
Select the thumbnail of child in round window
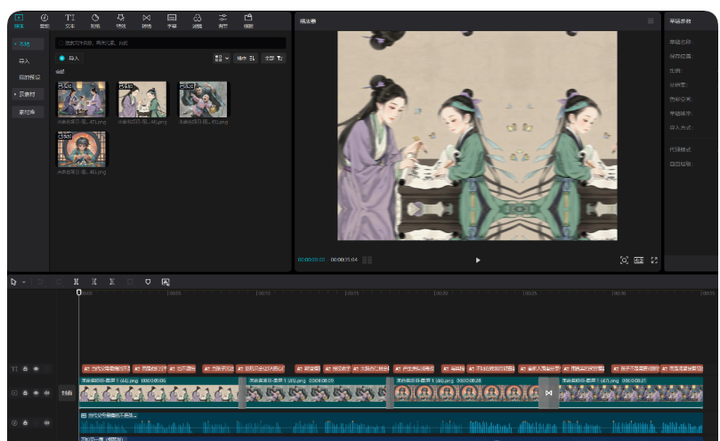[81, 149]
